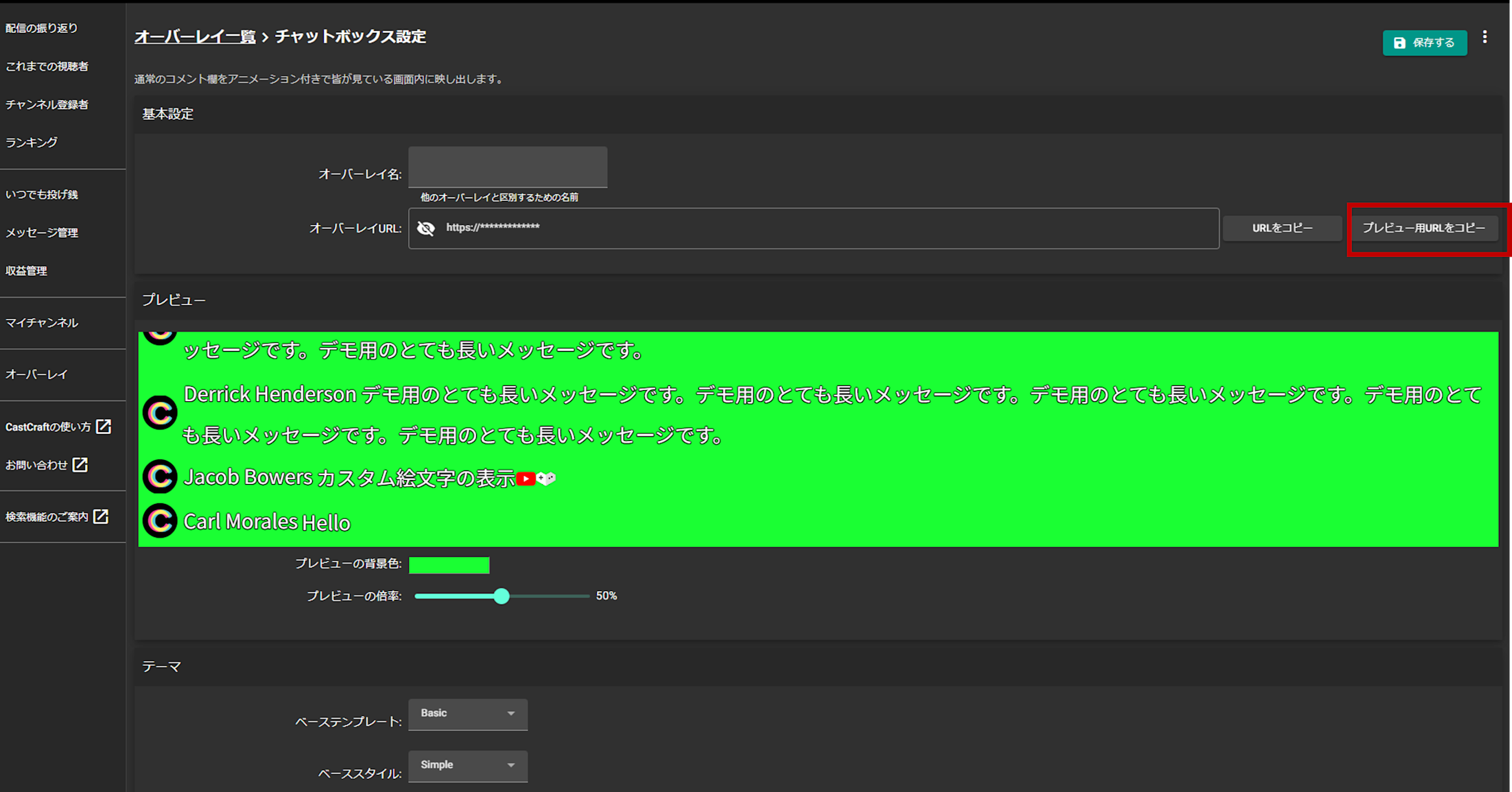The image size is (1512, 792).
Task: Click the CastCraft avatar beside Carl Morales
Action: (x=159, y=520)
